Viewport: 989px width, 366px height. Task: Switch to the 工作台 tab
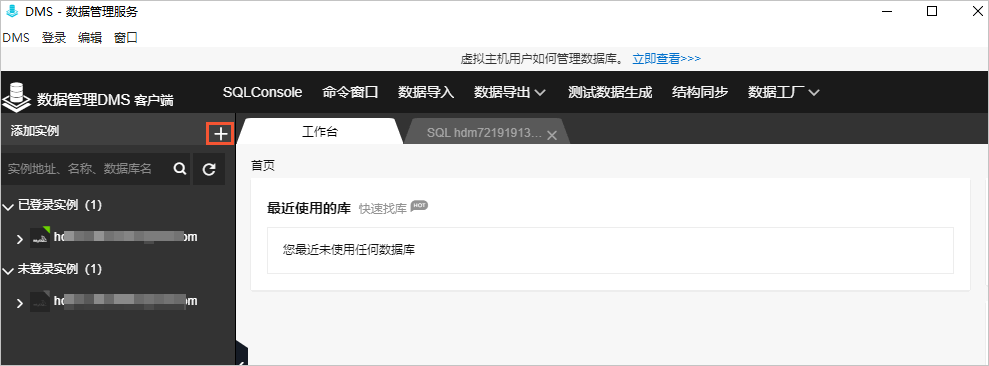pos(320,132)
